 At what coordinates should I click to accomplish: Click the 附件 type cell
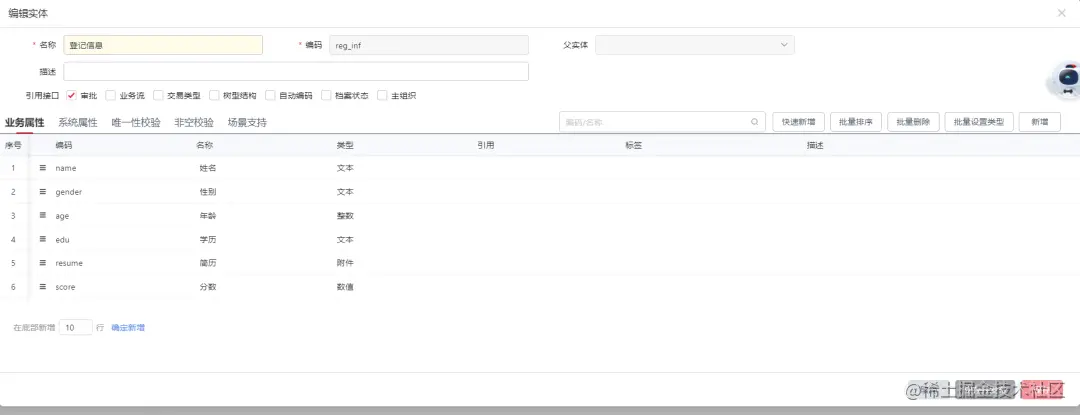(345, 263)
